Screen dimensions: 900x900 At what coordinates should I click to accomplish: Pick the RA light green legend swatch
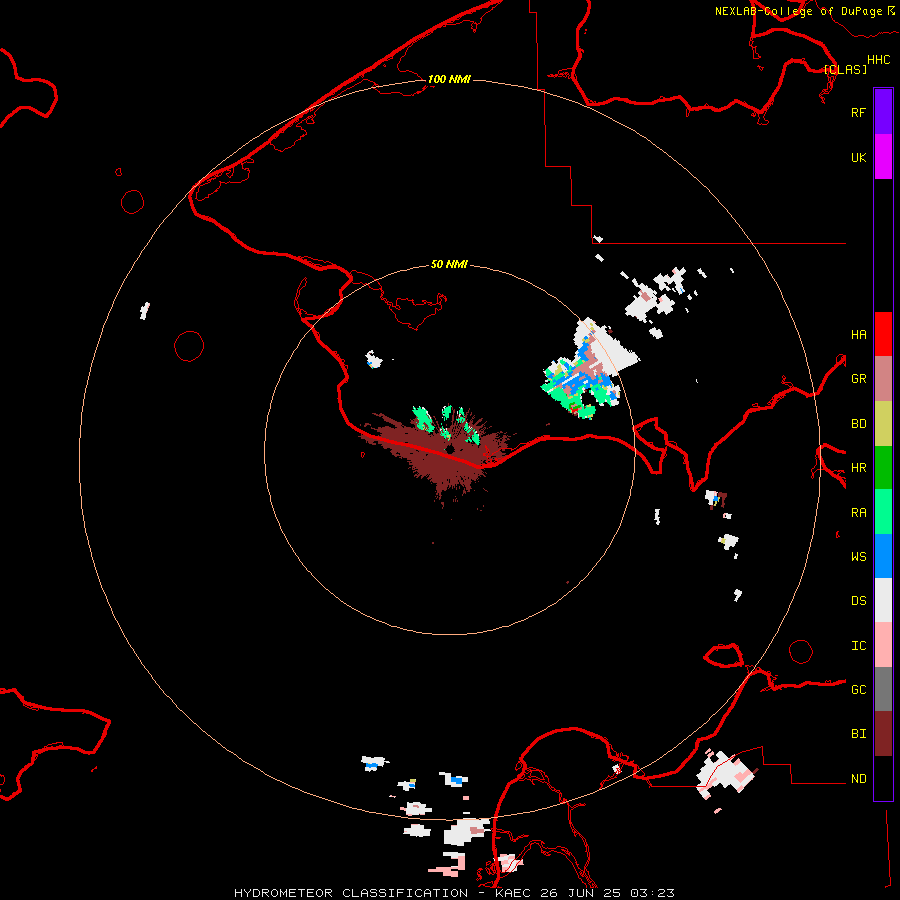(883, 512)
